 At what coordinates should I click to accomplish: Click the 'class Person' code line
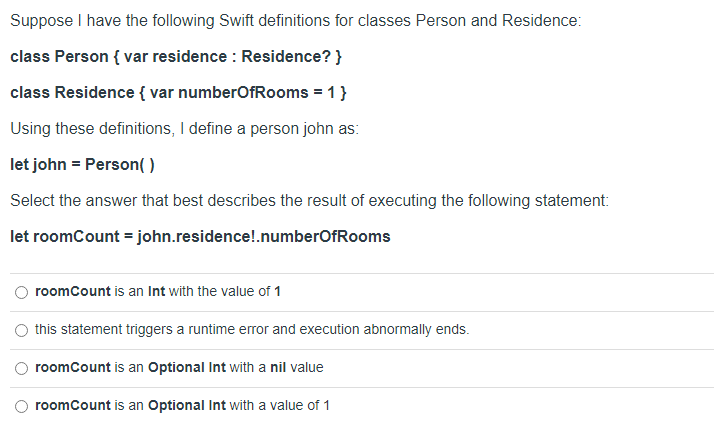176,57
